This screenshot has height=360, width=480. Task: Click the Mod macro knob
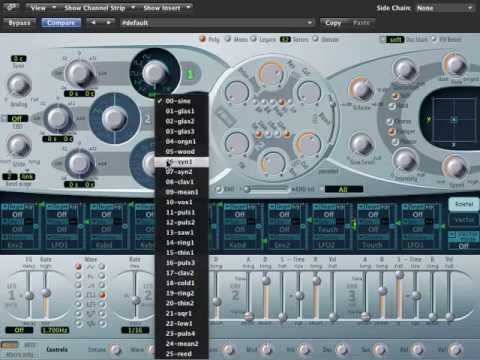tap(266, 349)
